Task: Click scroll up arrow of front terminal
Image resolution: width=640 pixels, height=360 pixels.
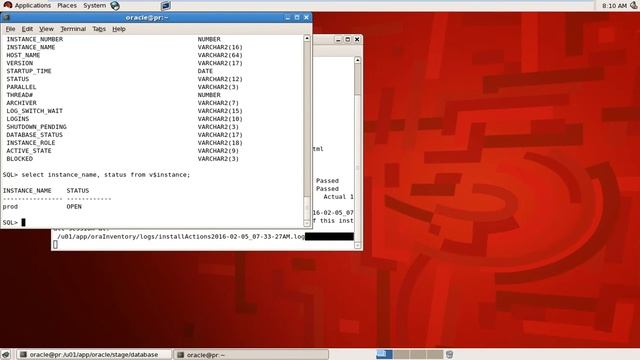Action: point(307,38)
